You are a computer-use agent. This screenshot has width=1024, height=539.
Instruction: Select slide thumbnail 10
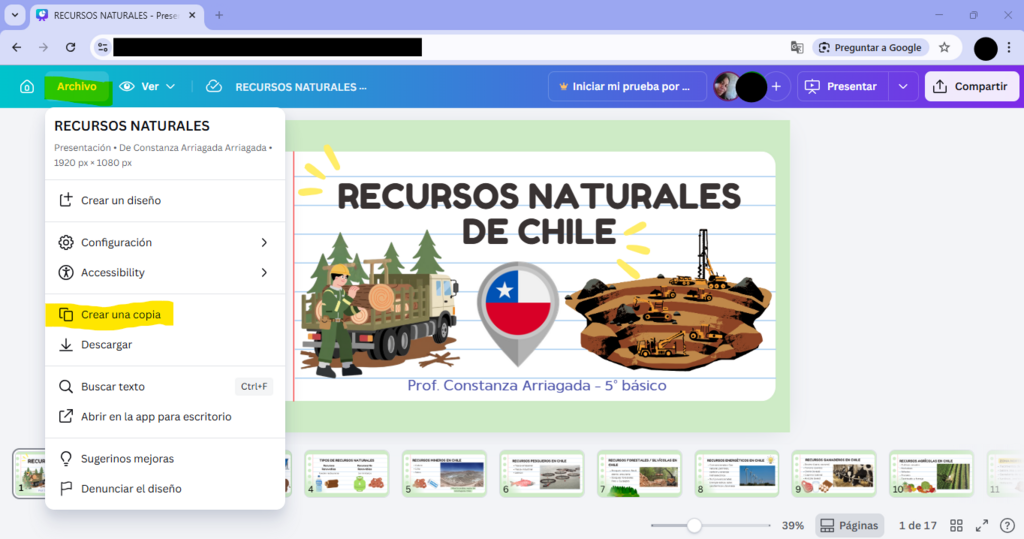tap(931, 474)
